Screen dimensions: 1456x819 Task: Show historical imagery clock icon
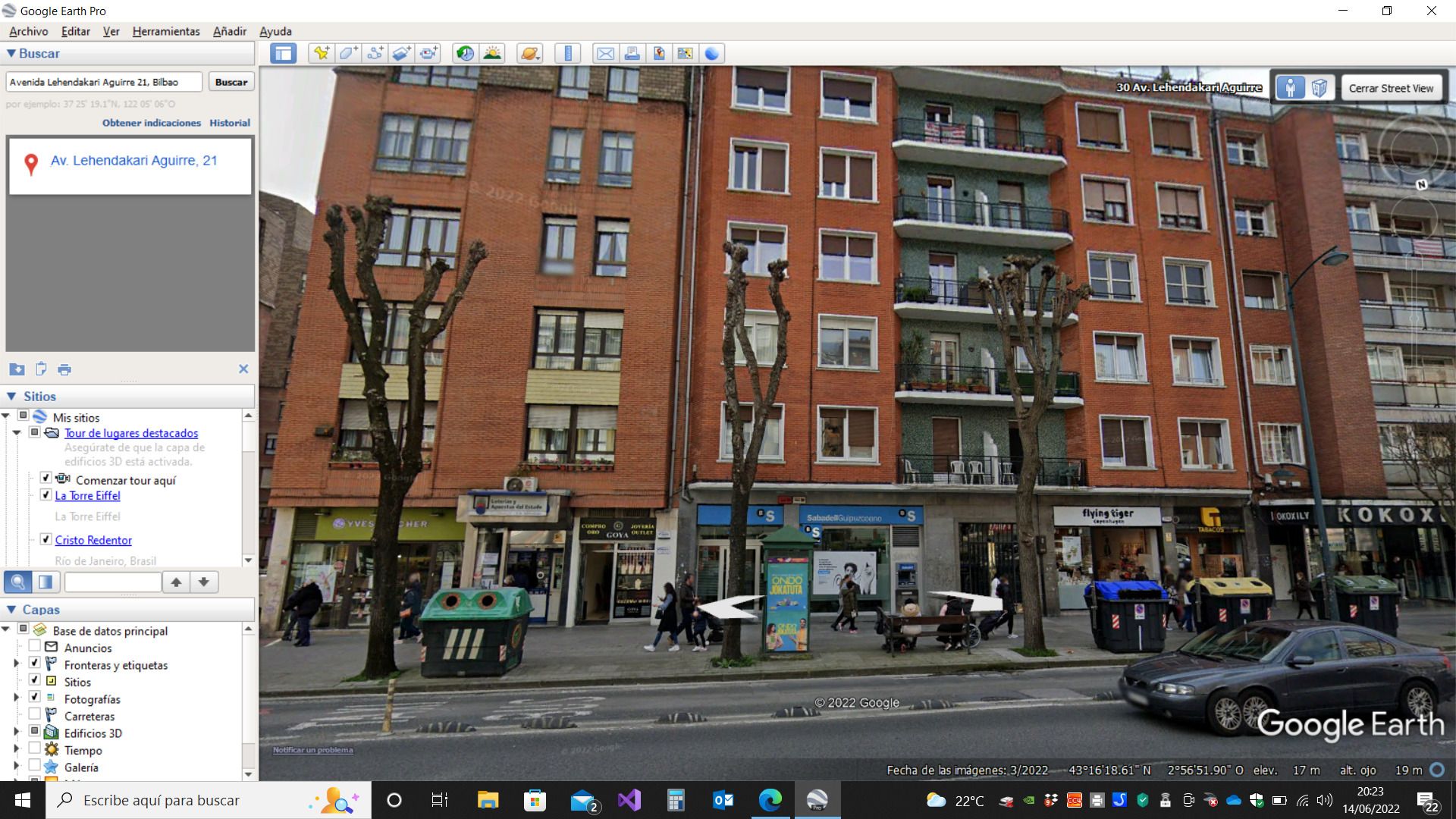[465, 53]
